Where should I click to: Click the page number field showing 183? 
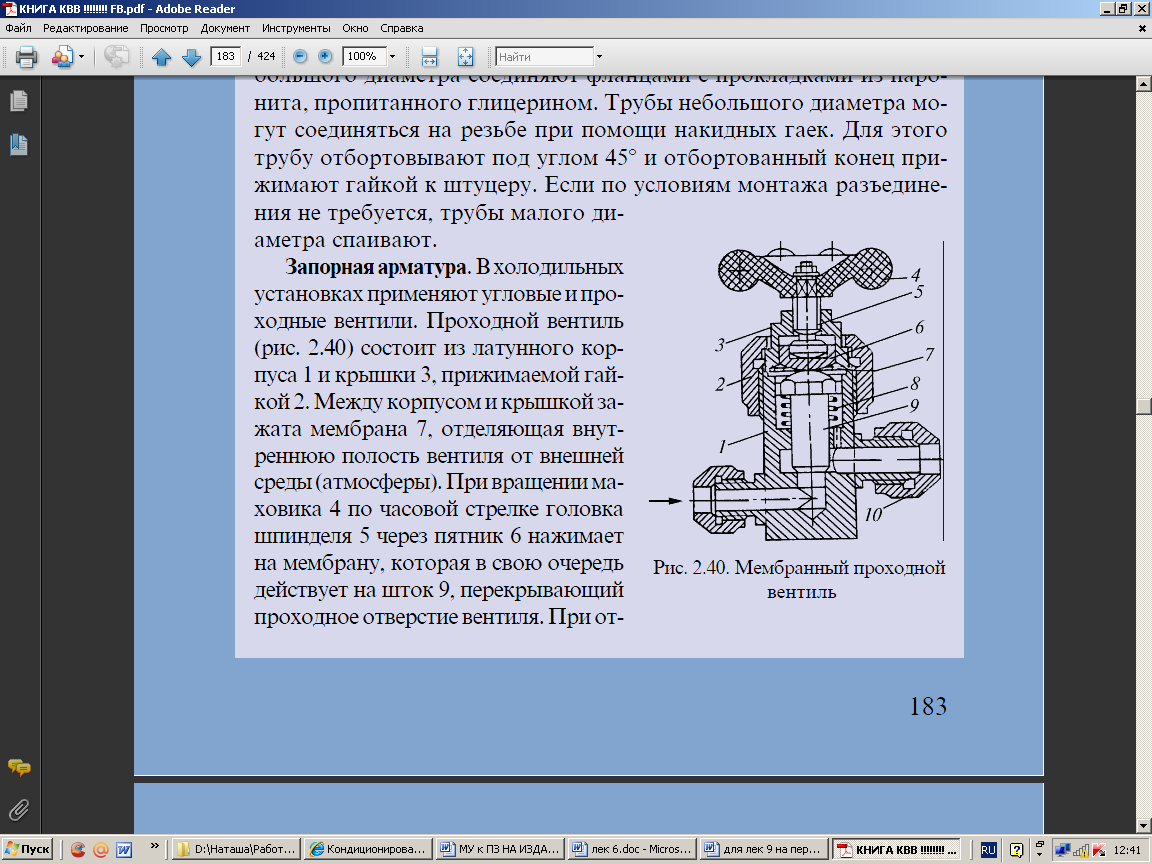coord(226,57)
